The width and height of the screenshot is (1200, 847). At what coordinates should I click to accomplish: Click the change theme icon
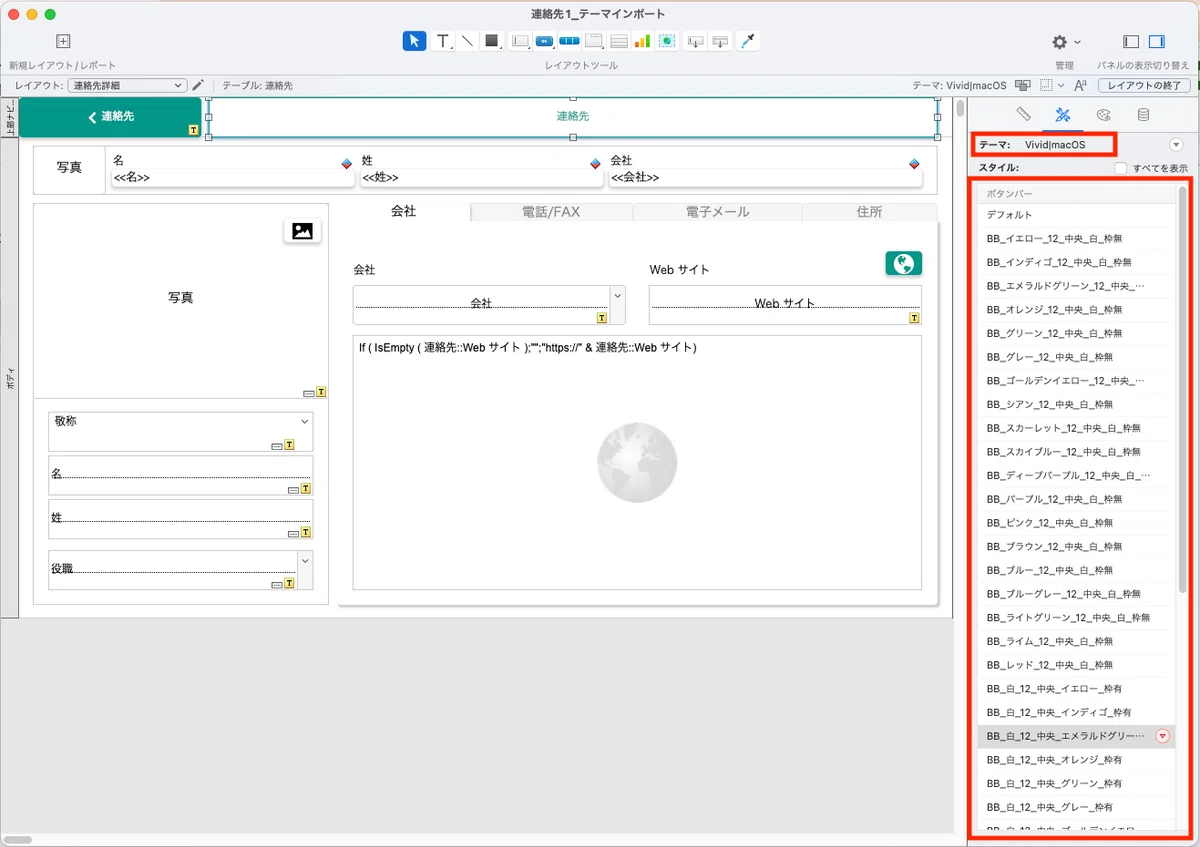click(x=1023, y=85)
